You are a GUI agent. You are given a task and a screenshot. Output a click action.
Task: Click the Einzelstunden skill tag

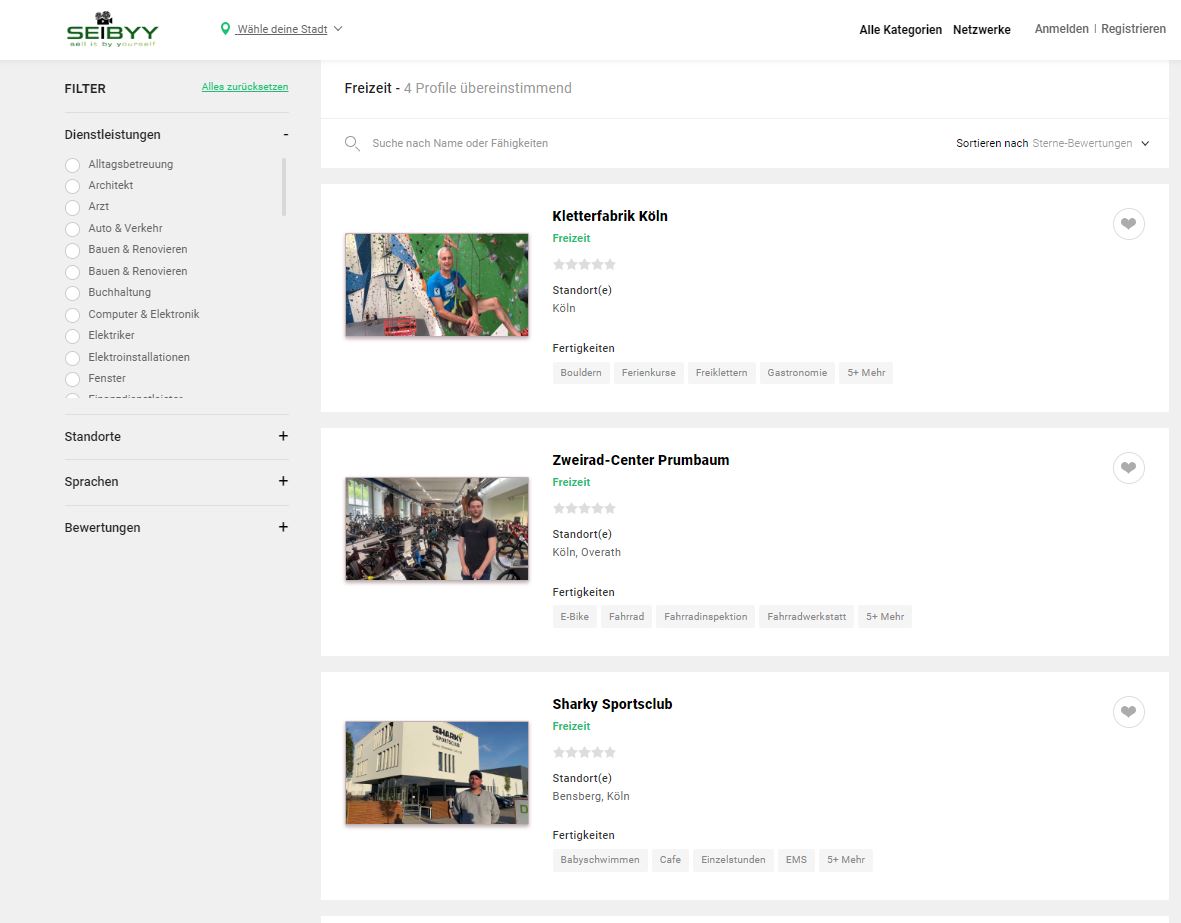point(734,860)
